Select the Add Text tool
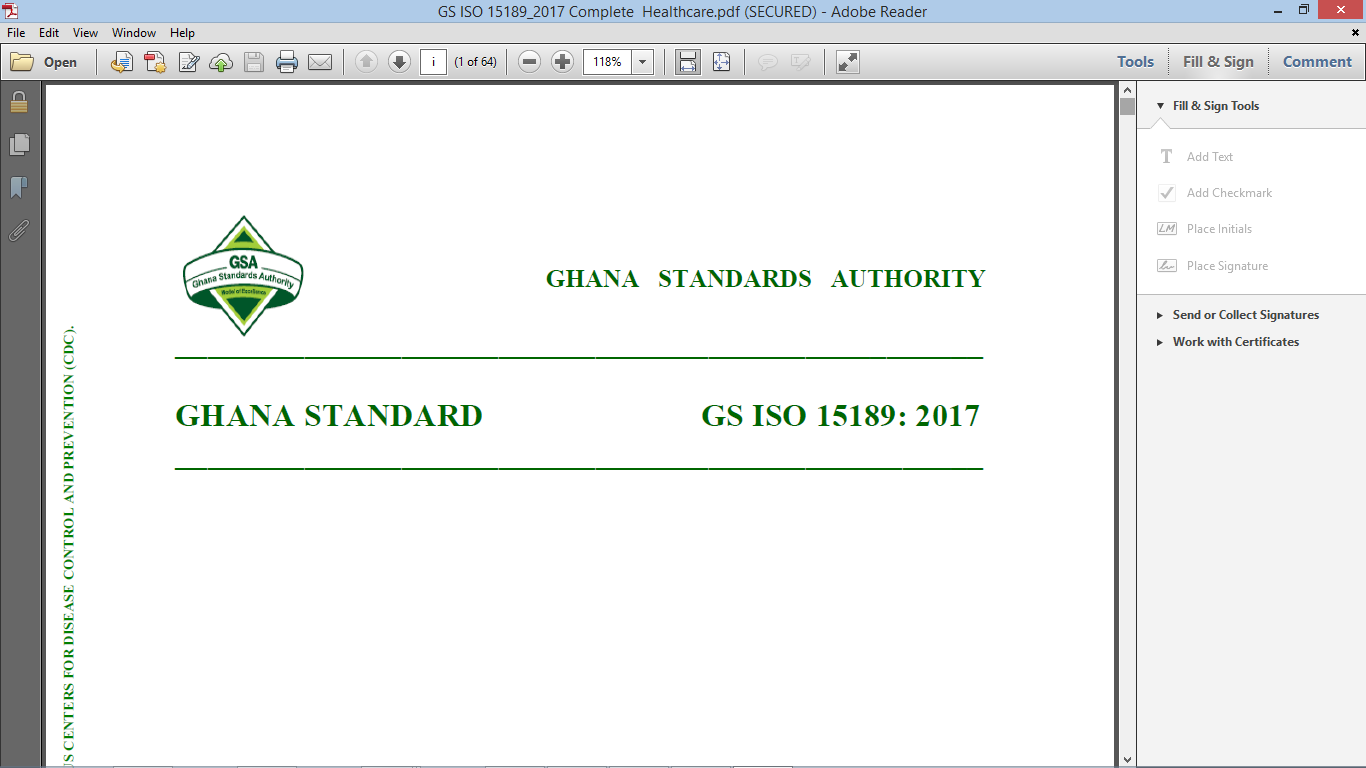This screenshot has width=1366, height=768. (1195, 157)
